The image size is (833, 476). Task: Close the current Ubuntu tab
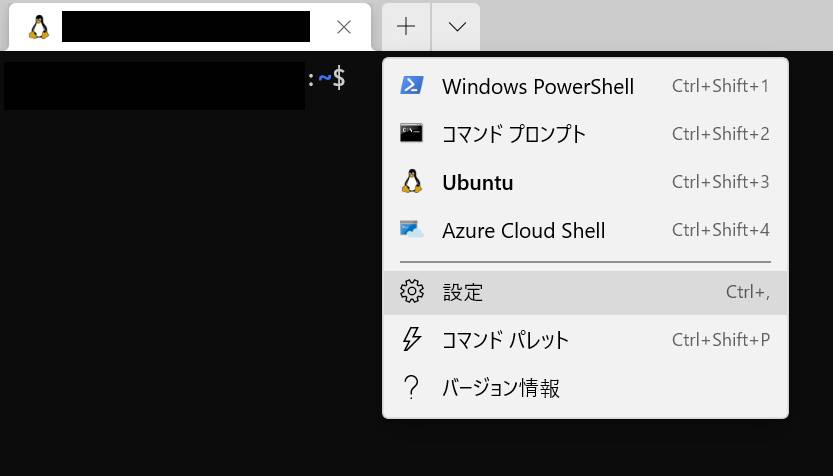344,27
